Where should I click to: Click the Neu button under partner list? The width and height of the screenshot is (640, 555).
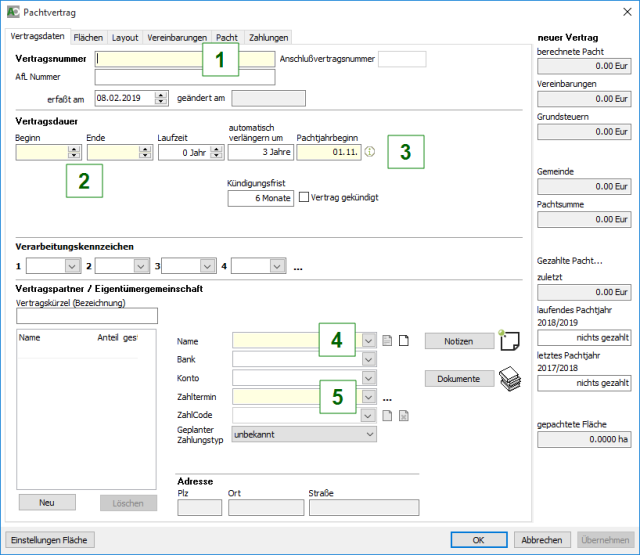point(46,504)
